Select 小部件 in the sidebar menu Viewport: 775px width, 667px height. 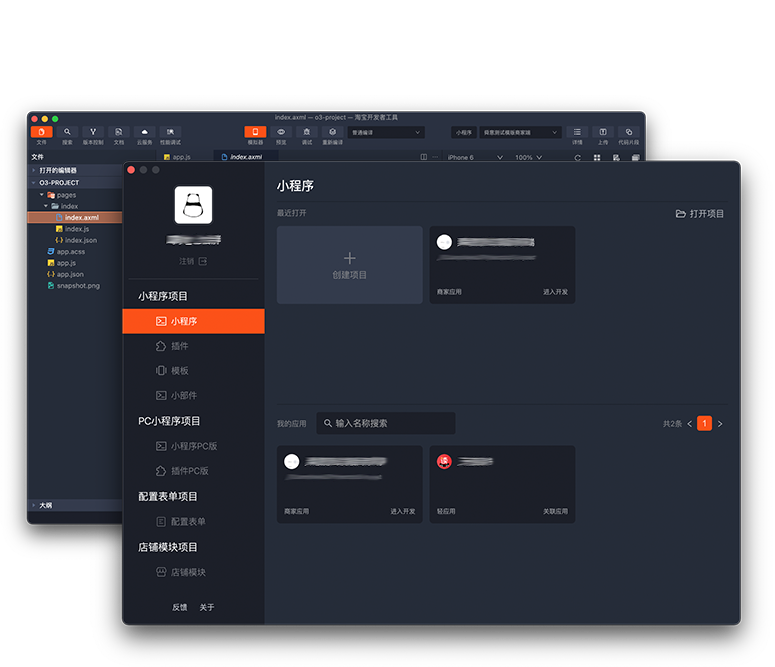[x=193, y=396]
